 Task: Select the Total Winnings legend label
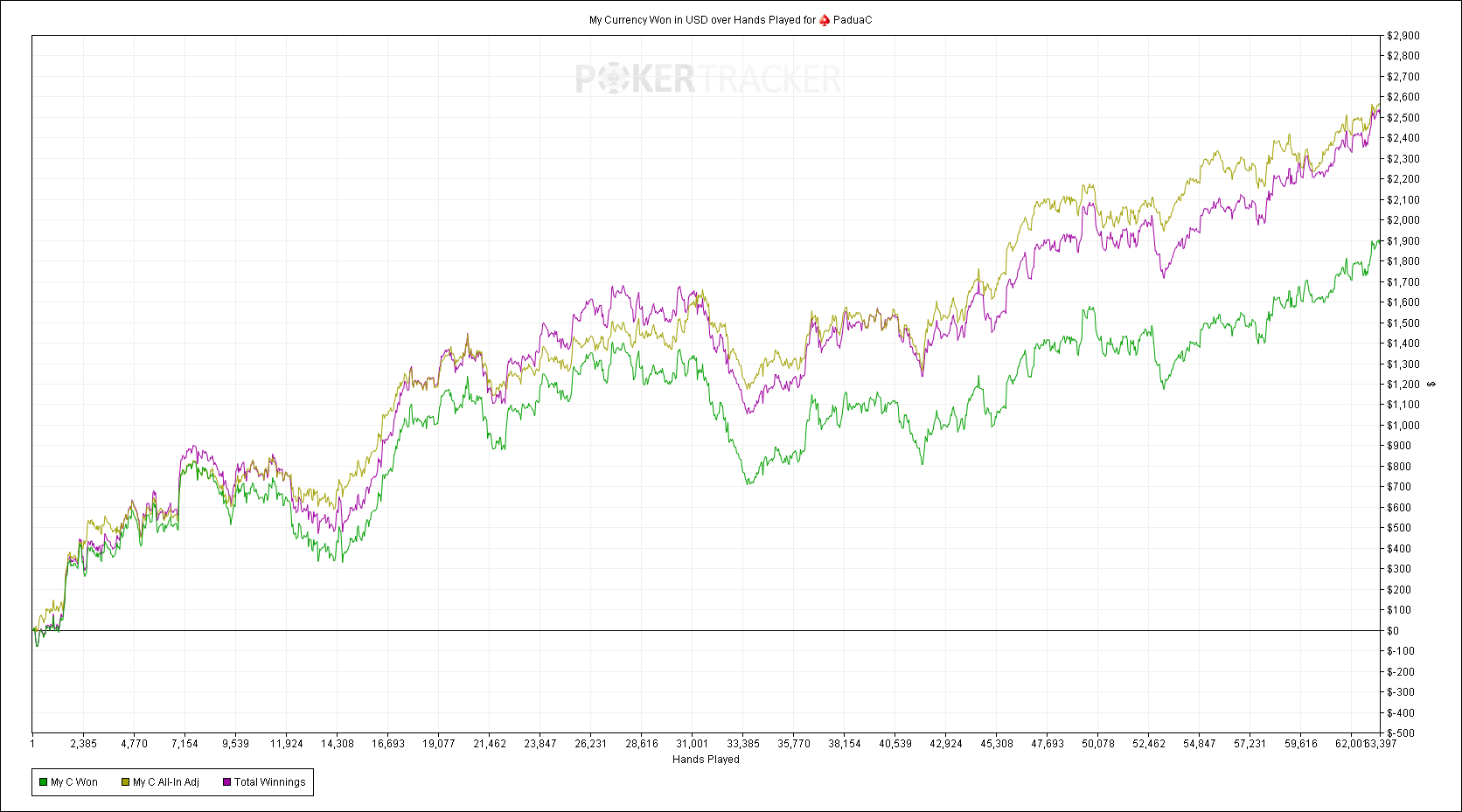270,782
